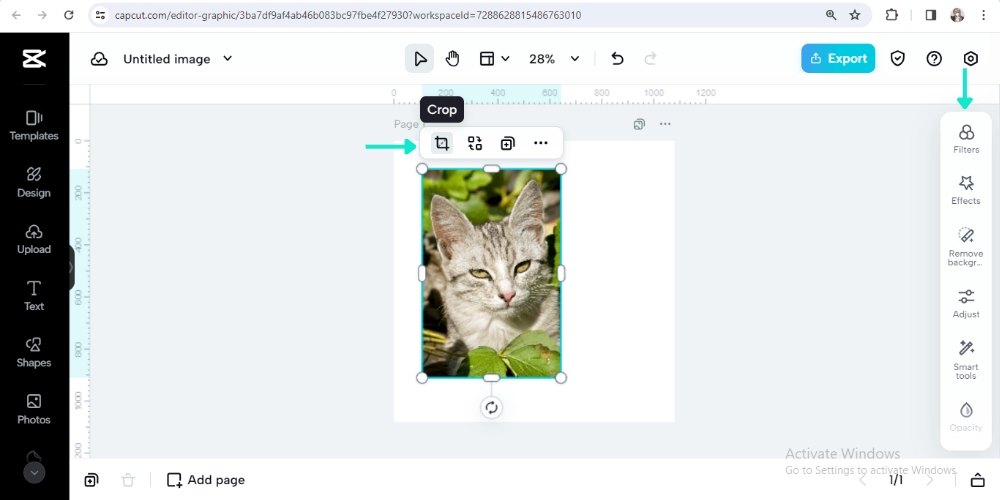1000x500 pixels.
Task: Go to the next page arrow
Action: [929, 480]
